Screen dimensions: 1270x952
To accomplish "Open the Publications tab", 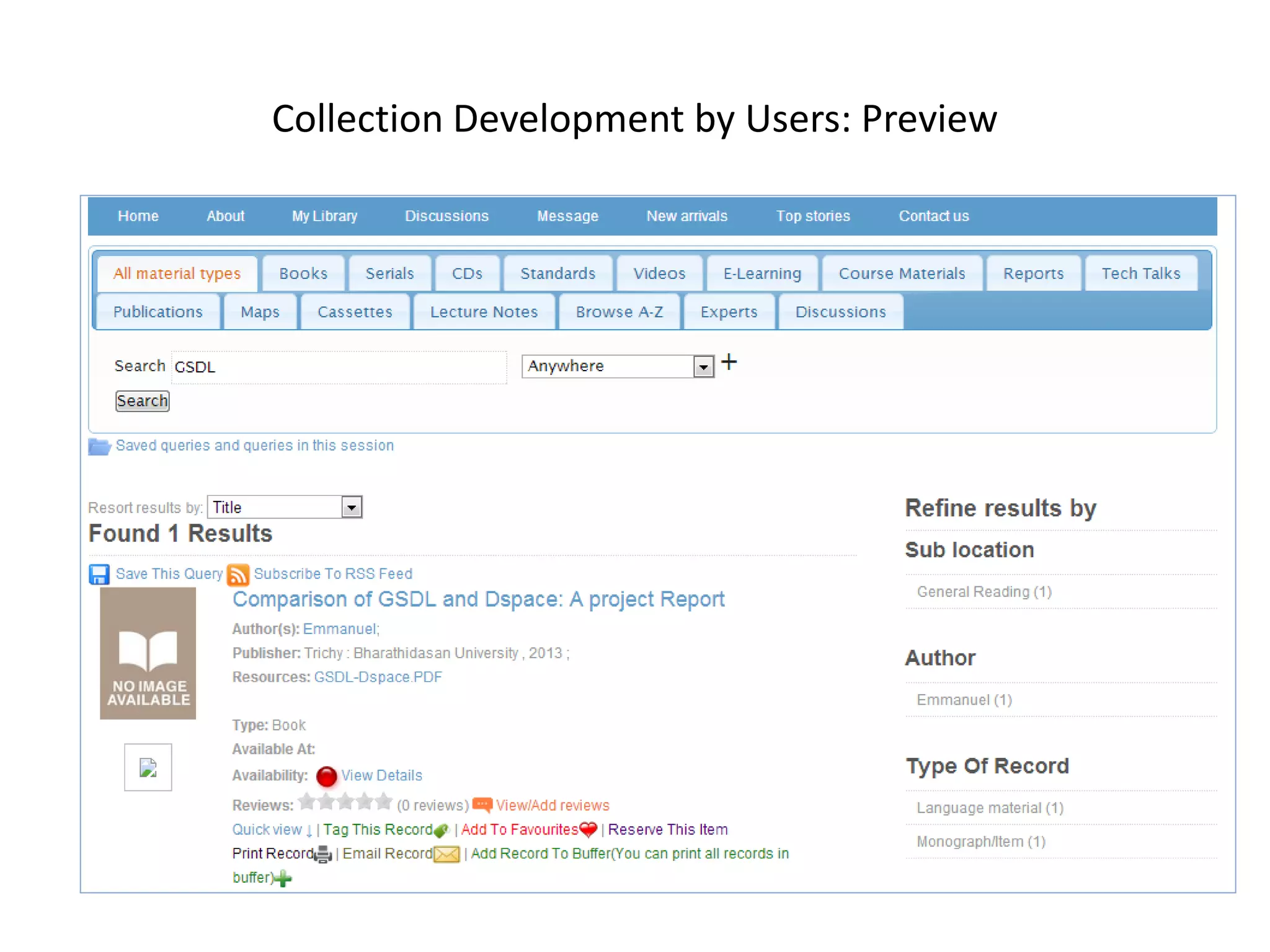I will (158, 312).
